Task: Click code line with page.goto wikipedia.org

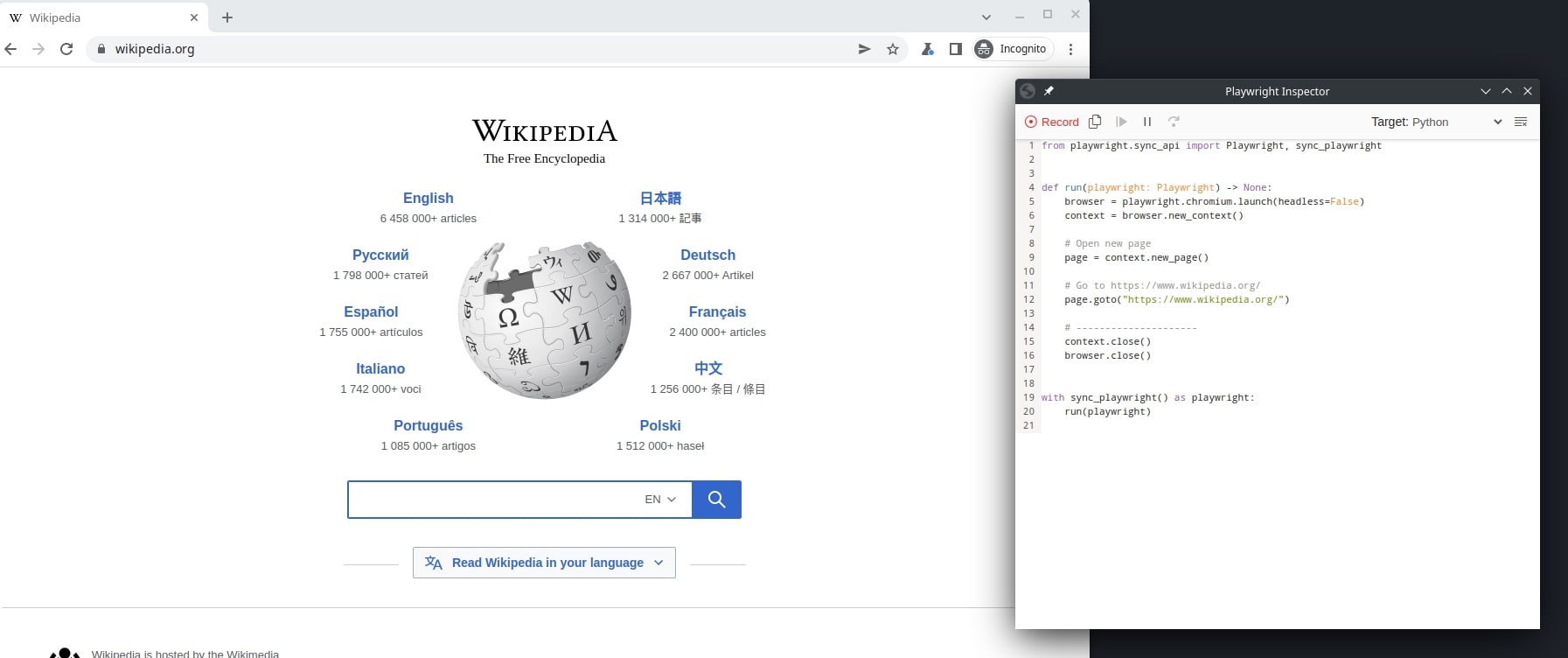Action: coord(1176,299)
